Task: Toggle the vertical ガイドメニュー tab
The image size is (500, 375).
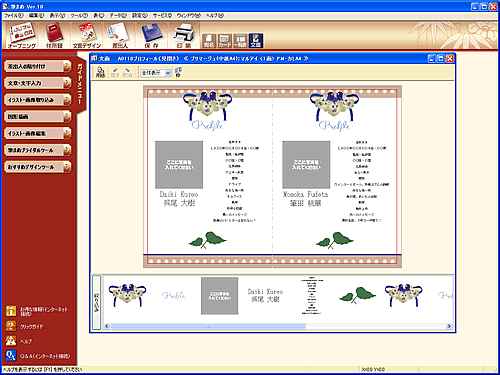Action: [80, 84]
